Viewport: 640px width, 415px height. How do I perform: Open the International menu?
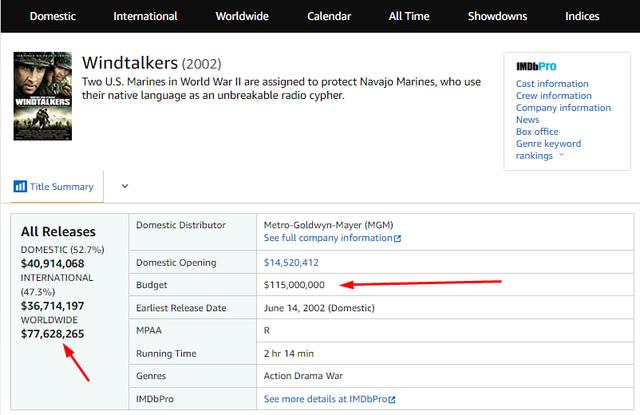click(145, 16)
